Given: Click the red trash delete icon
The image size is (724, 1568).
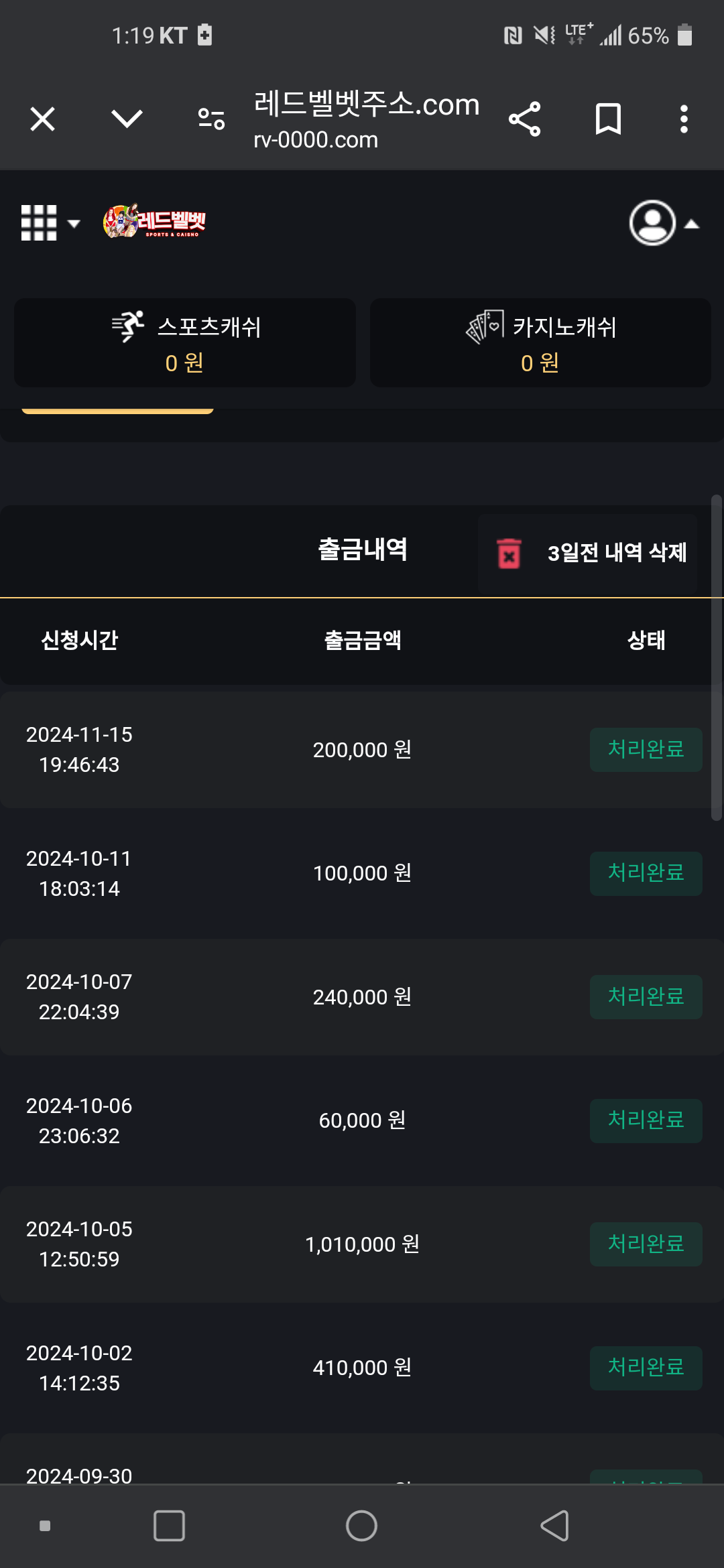Looking at the screenshot, I should 509,553.
